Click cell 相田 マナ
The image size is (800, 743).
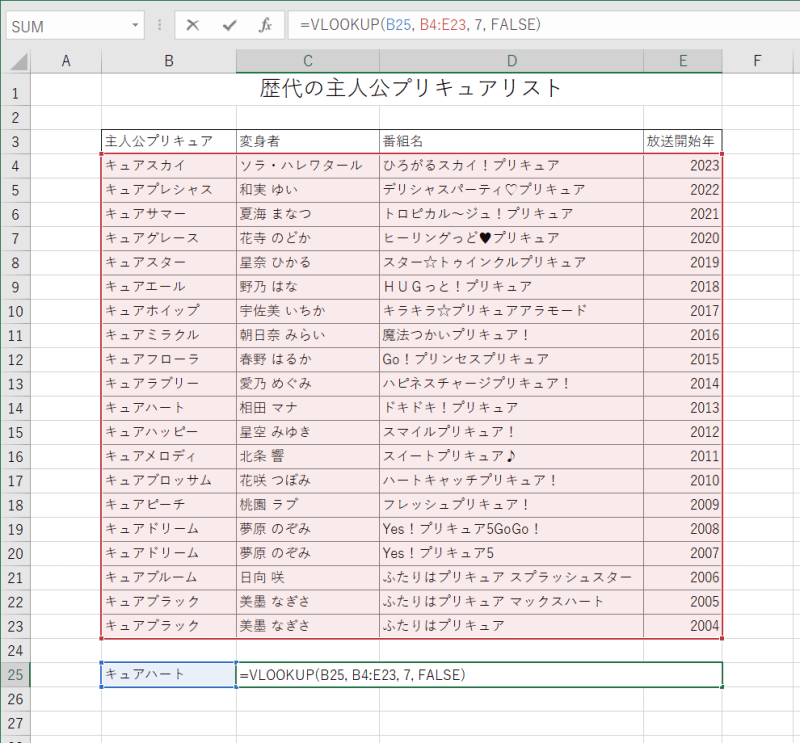(x=308, y=408)
